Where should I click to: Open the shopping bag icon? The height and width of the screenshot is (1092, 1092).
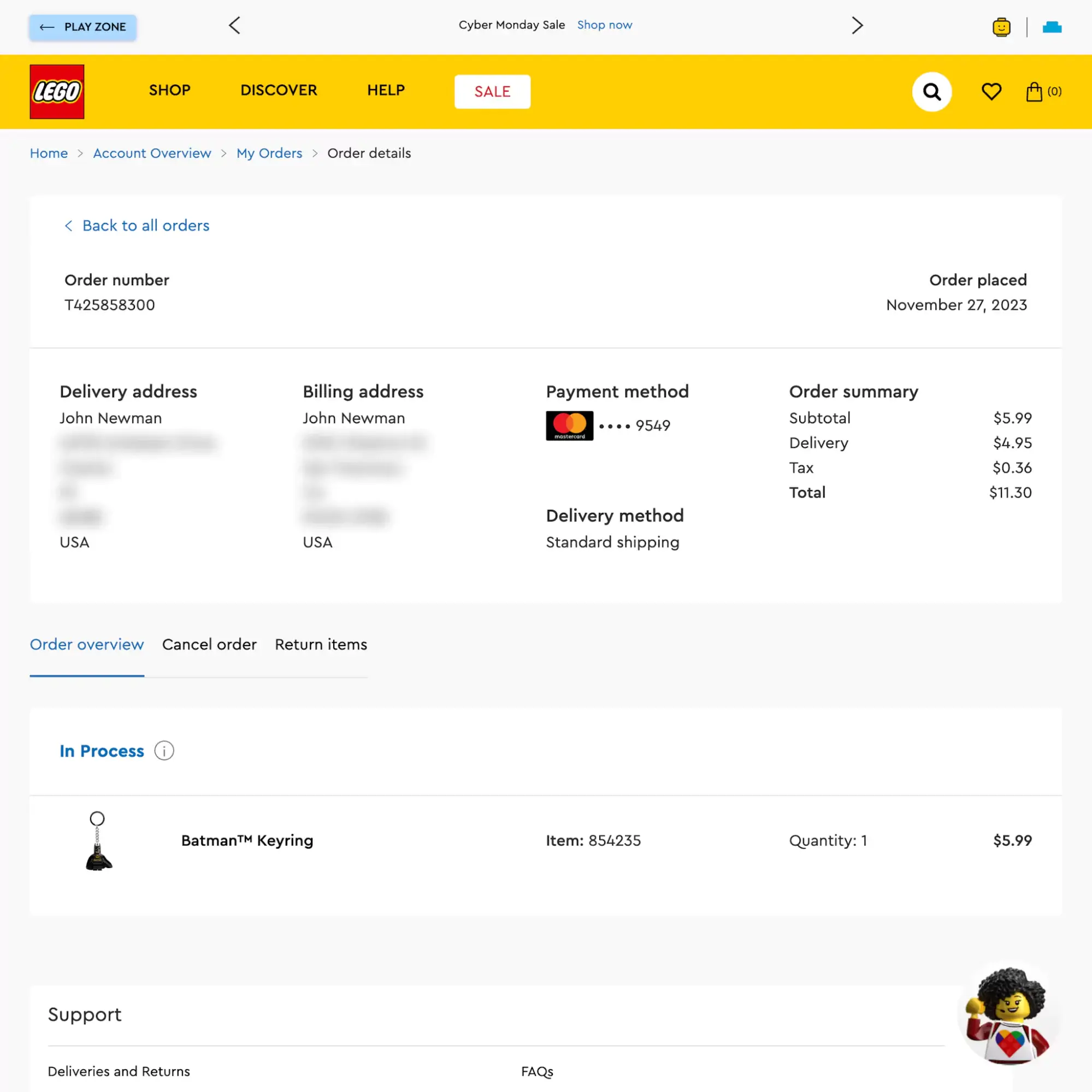tap(1034, 92)
